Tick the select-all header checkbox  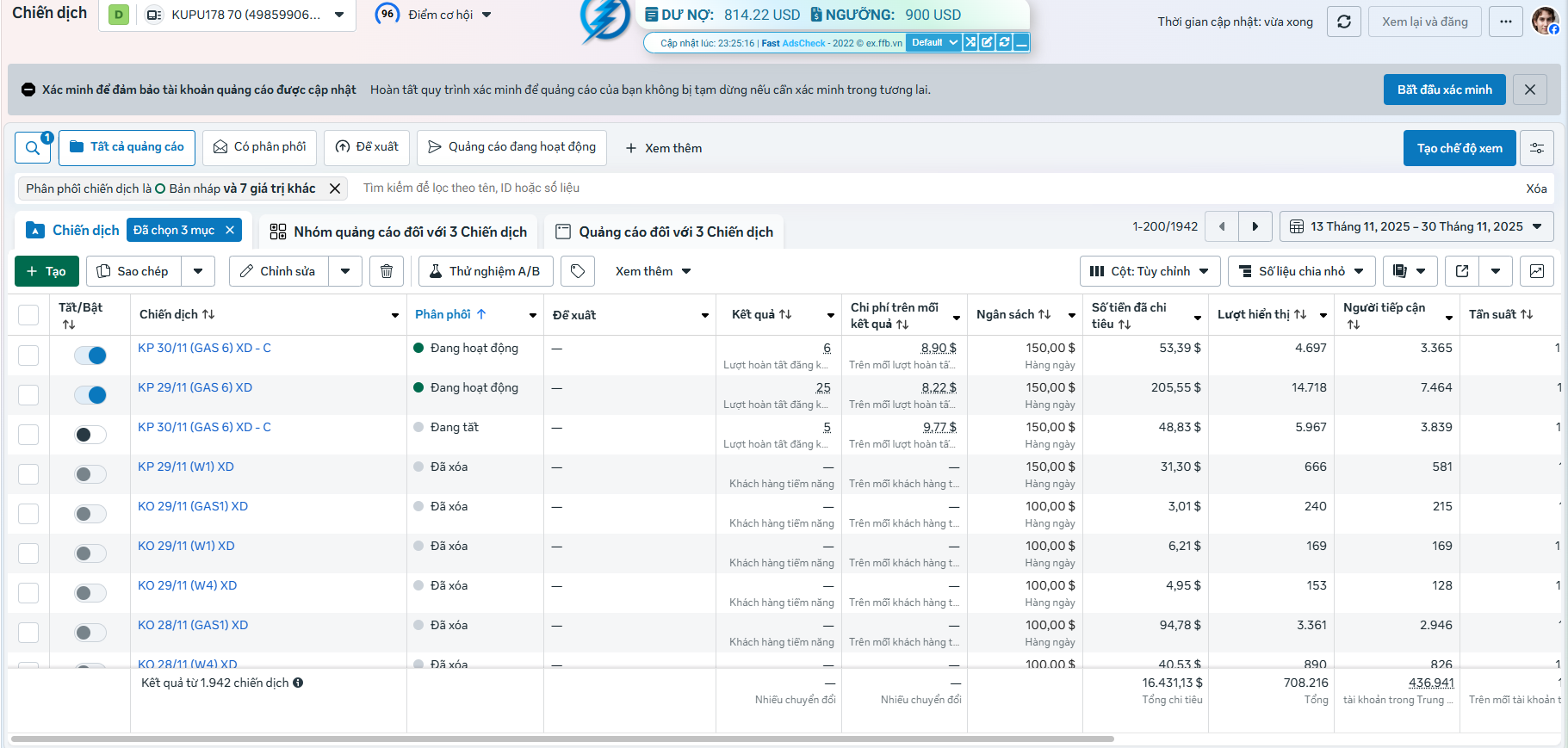tap(28, 315)
